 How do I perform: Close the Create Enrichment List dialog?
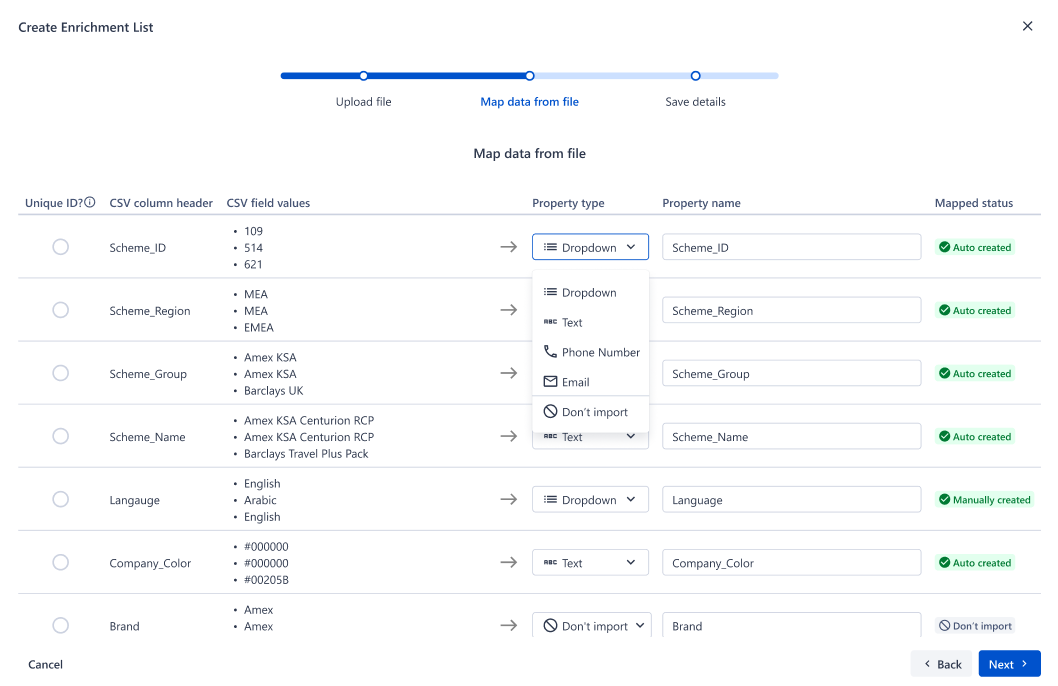tap(1027, 26)
